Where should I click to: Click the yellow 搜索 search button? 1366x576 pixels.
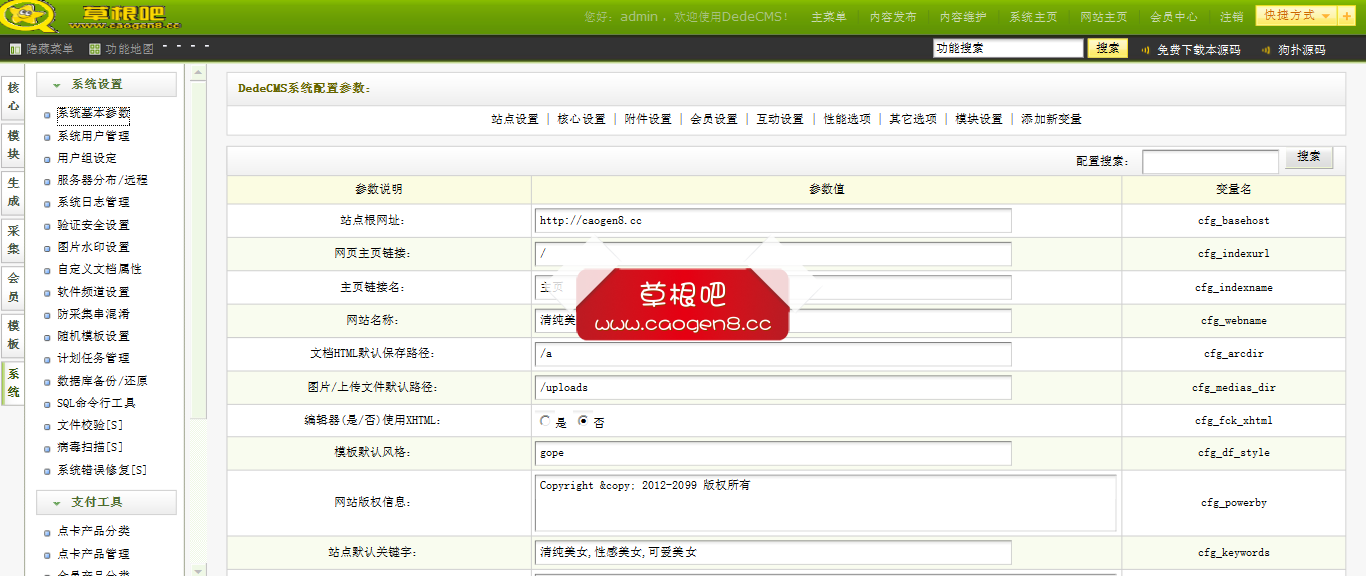click(1107, 47)
